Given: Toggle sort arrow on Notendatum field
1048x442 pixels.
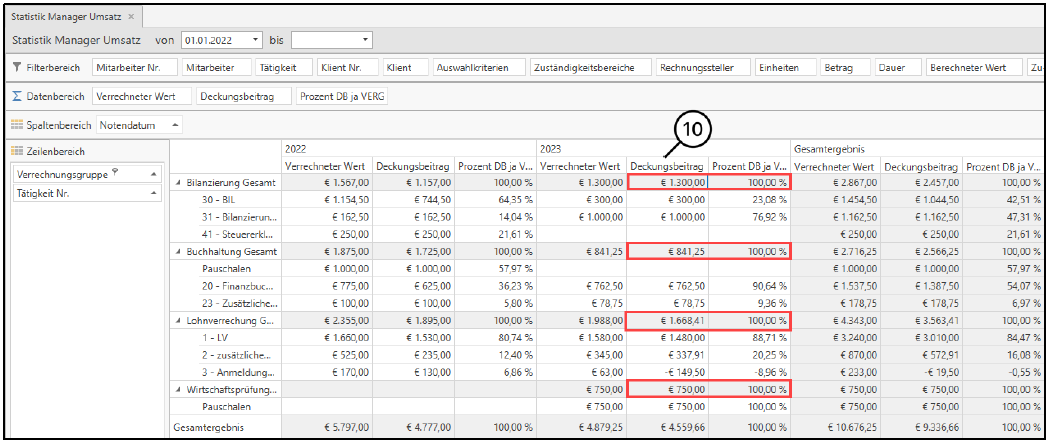Looking at the screenshot, I should coord(176,125).
